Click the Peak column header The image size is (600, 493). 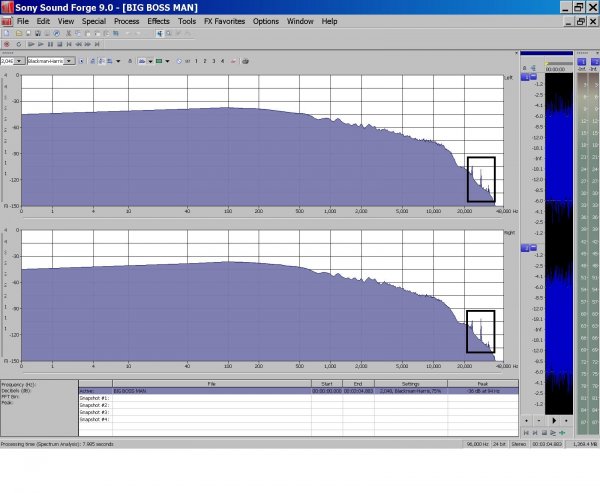(x=482, y=383)
